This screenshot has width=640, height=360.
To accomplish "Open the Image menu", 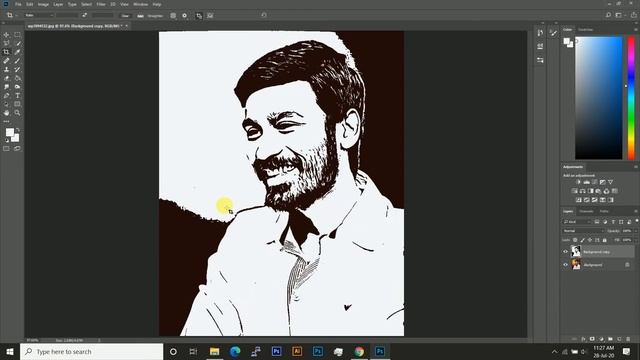I will [43, 4].
